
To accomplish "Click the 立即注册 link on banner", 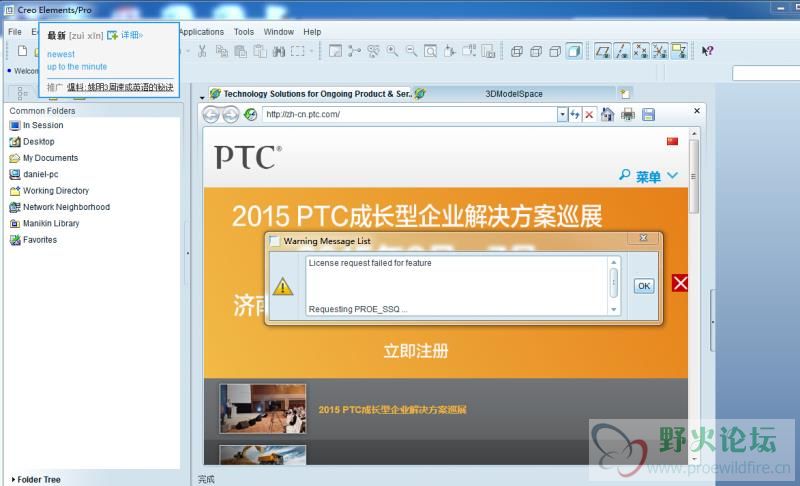I will pyautogui.click(x=416, y=351).
